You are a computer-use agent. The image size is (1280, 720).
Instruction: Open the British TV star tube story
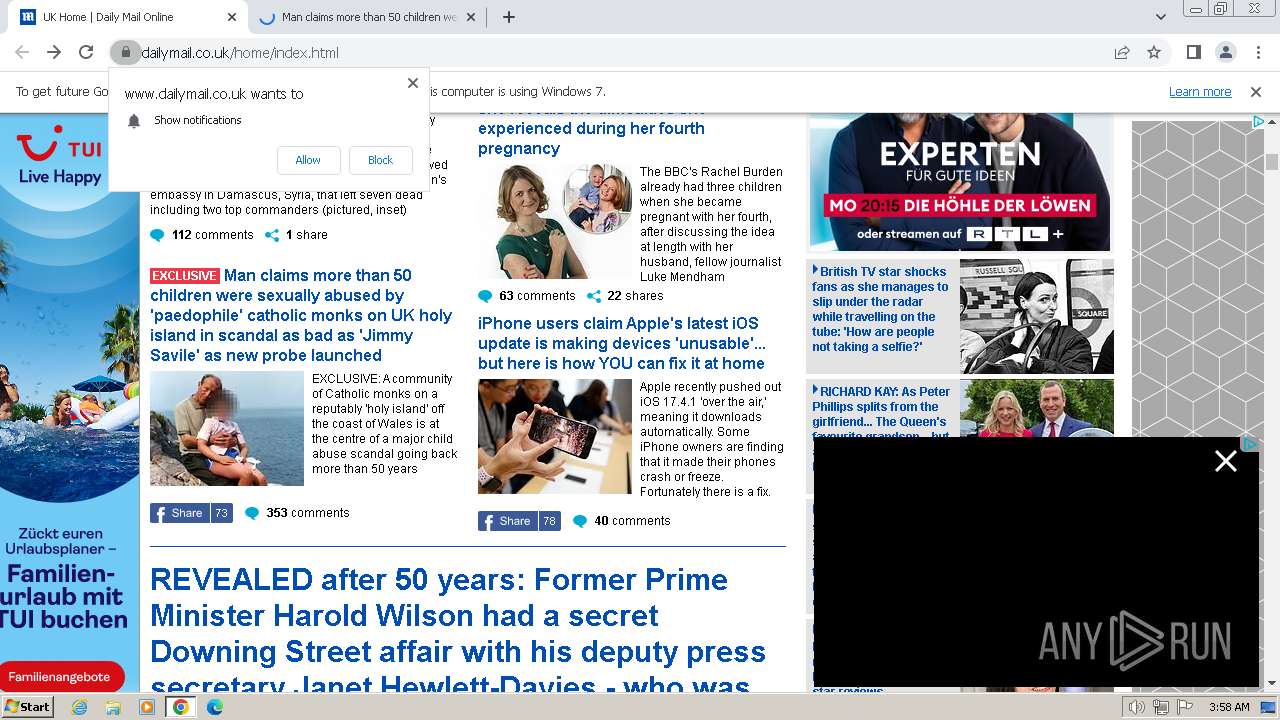881,309
